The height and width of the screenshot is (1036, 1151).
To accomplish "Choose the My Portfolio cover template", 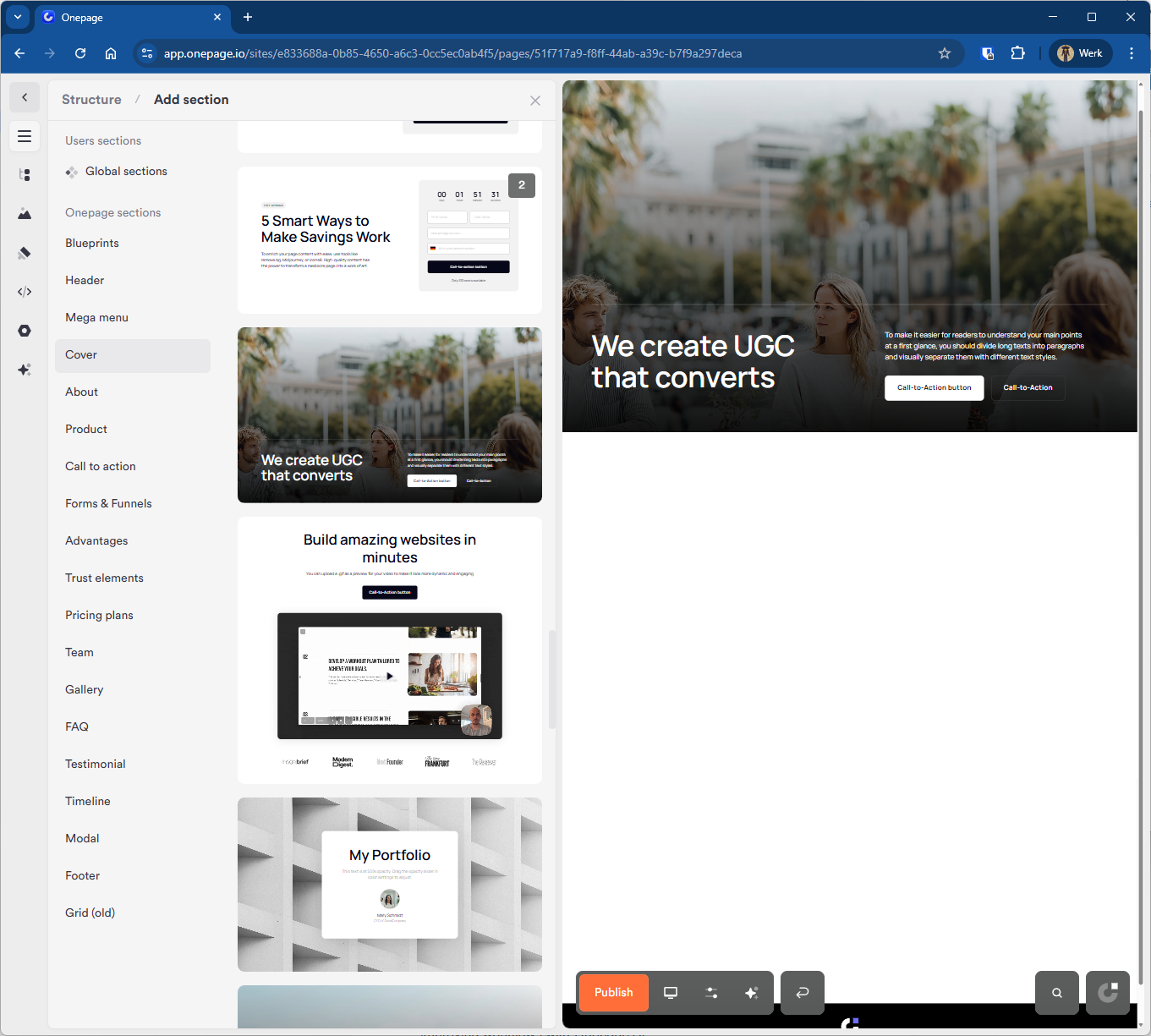I will [390, 885].
